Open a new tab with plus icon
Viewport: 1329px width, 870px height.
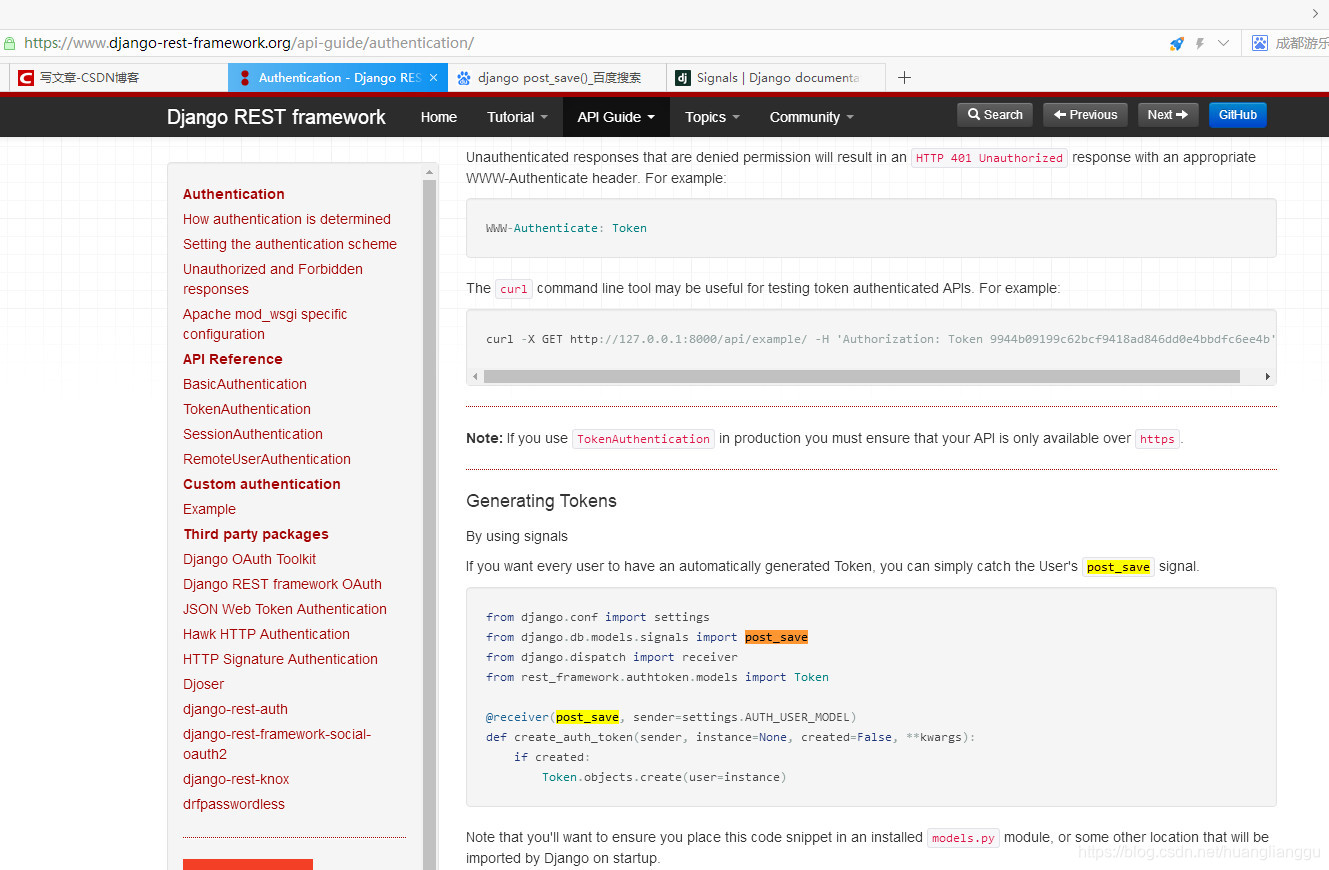click(x=904, y=77)
